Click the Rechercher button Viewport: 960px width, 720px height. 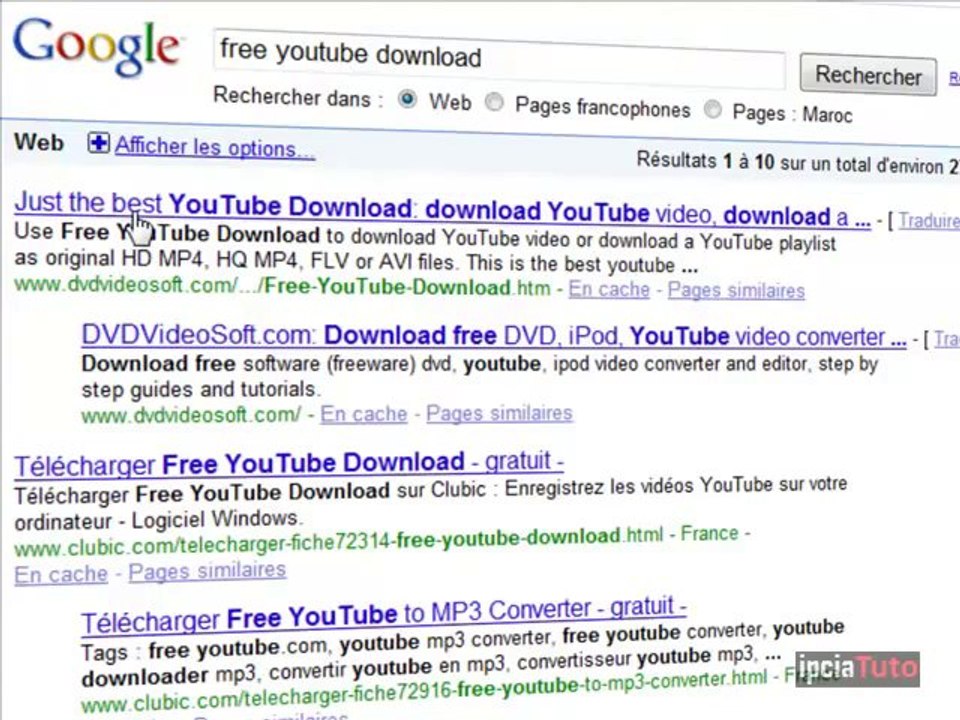pyautogui.click(x=868, y=76)
